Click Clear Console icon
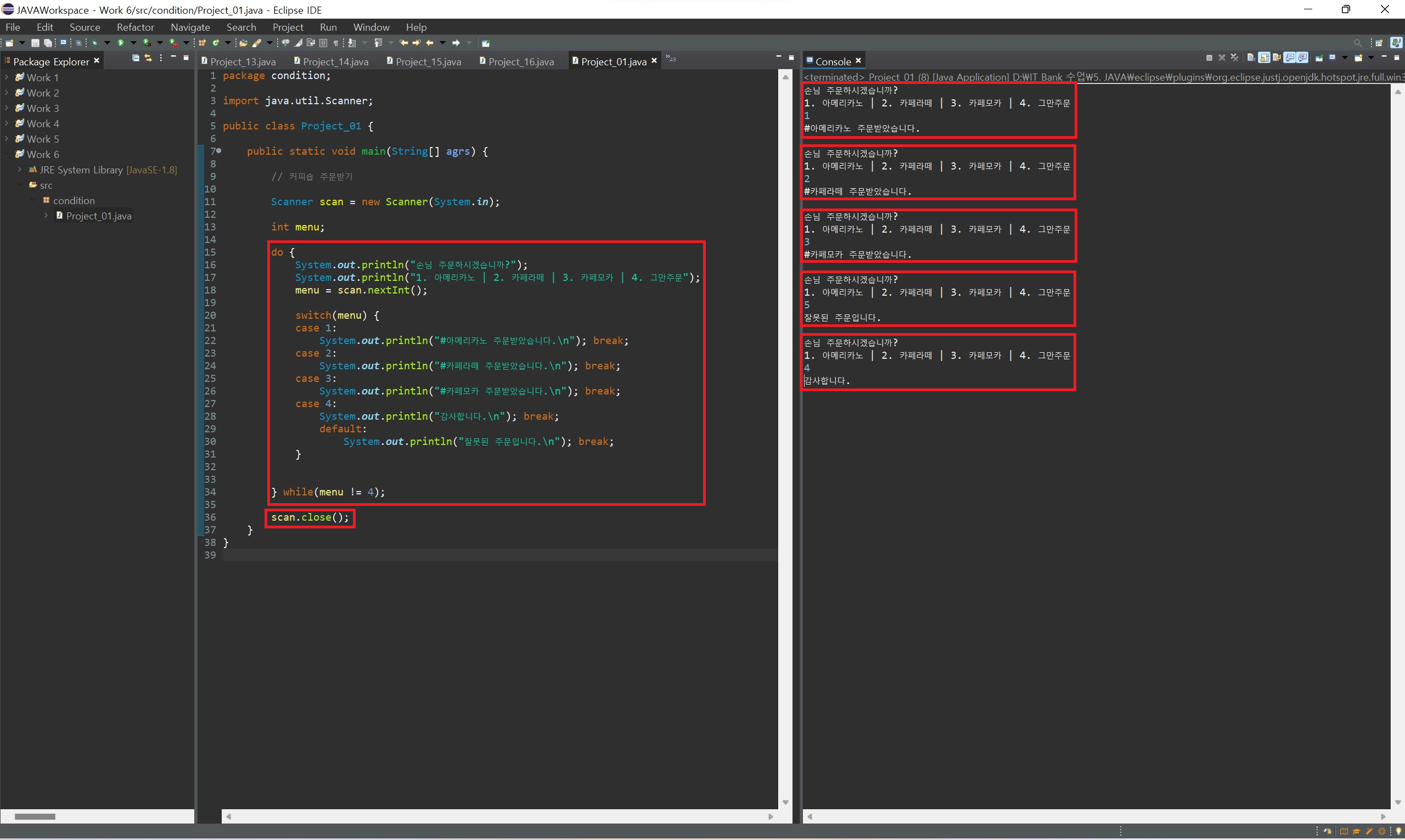 tap(1251, 58)
